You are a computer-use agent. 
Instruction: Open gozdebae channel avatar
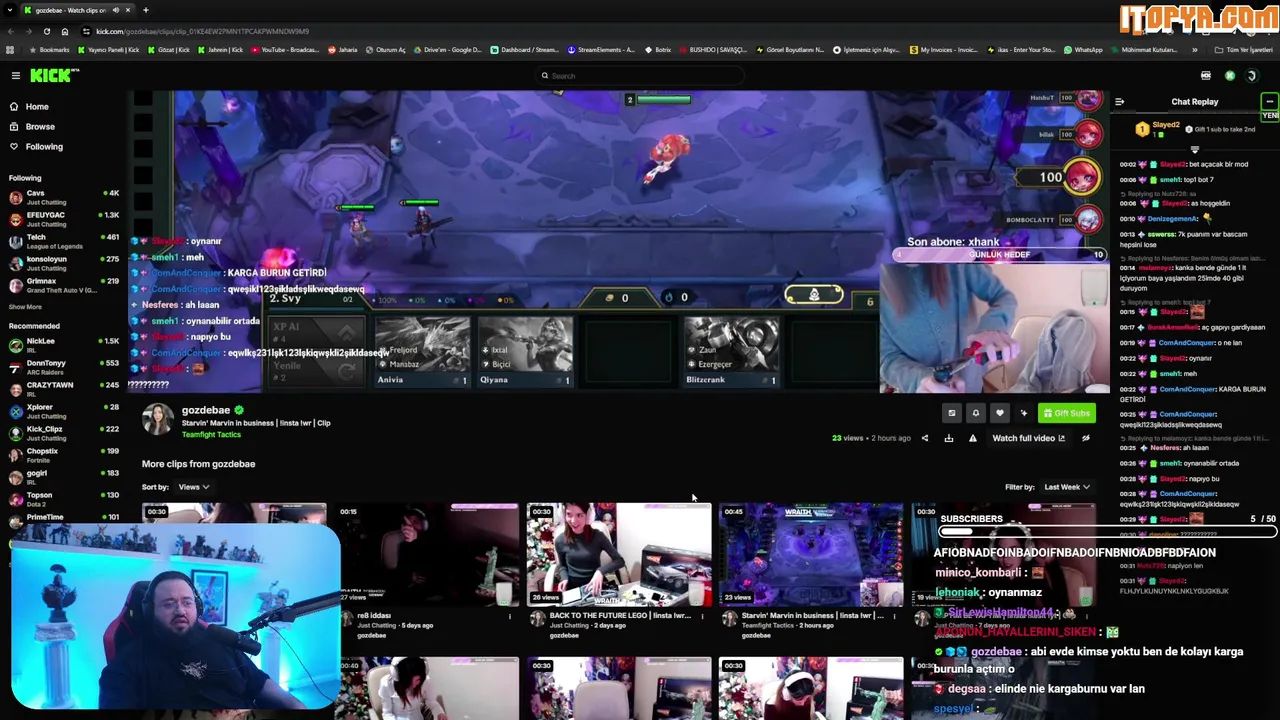click(x=157, y=420)
